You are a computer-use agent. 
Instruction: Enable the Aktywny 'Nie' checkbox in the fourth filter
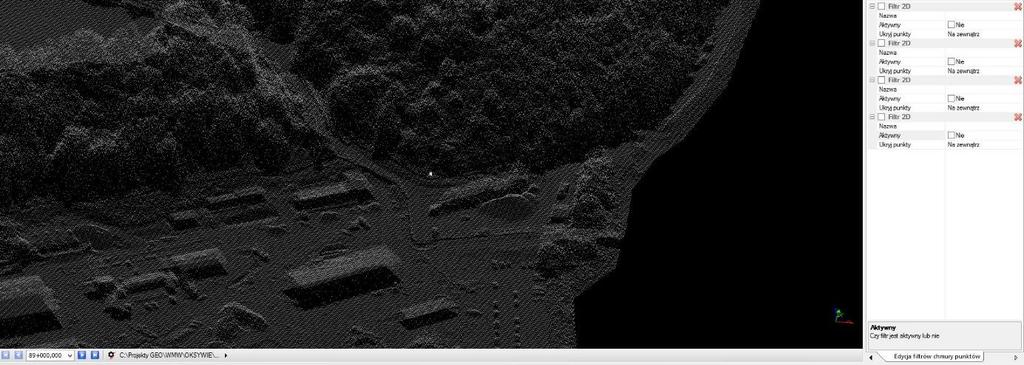pyautogui.click(x=952, y=135)
